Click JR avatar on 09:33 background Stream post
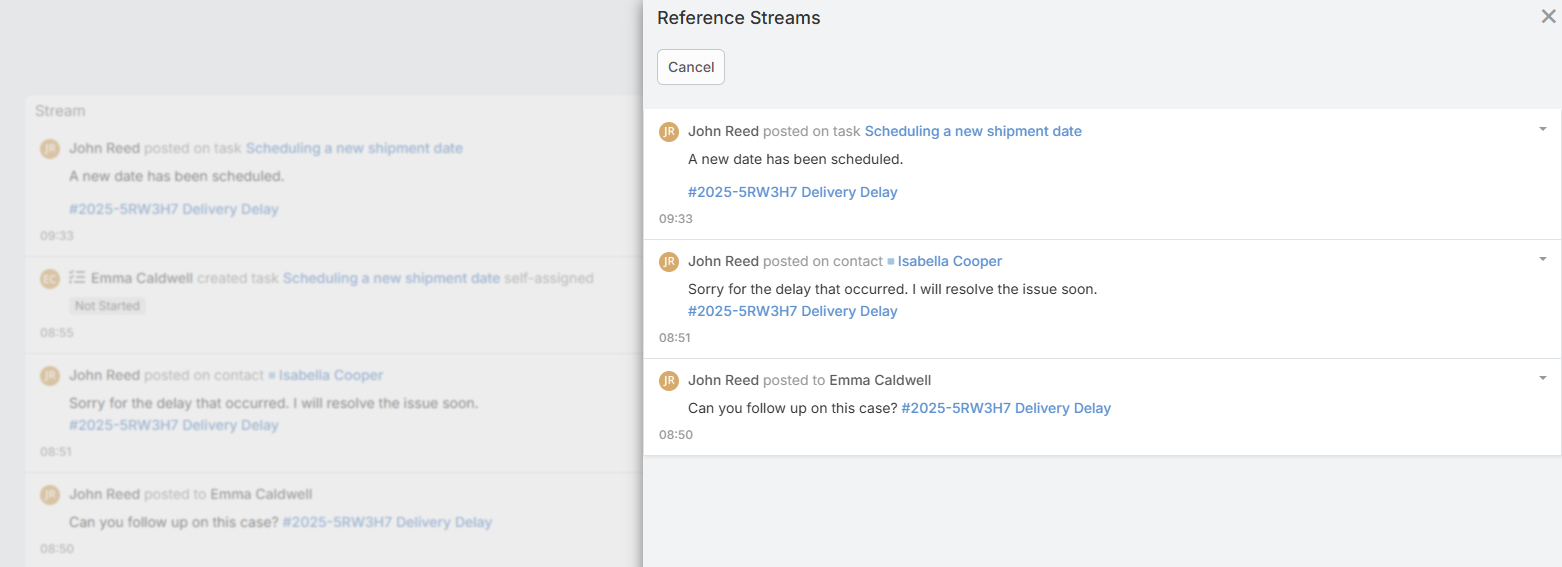This screenshot has width=1562, height=567. click(x=50, y=149)
